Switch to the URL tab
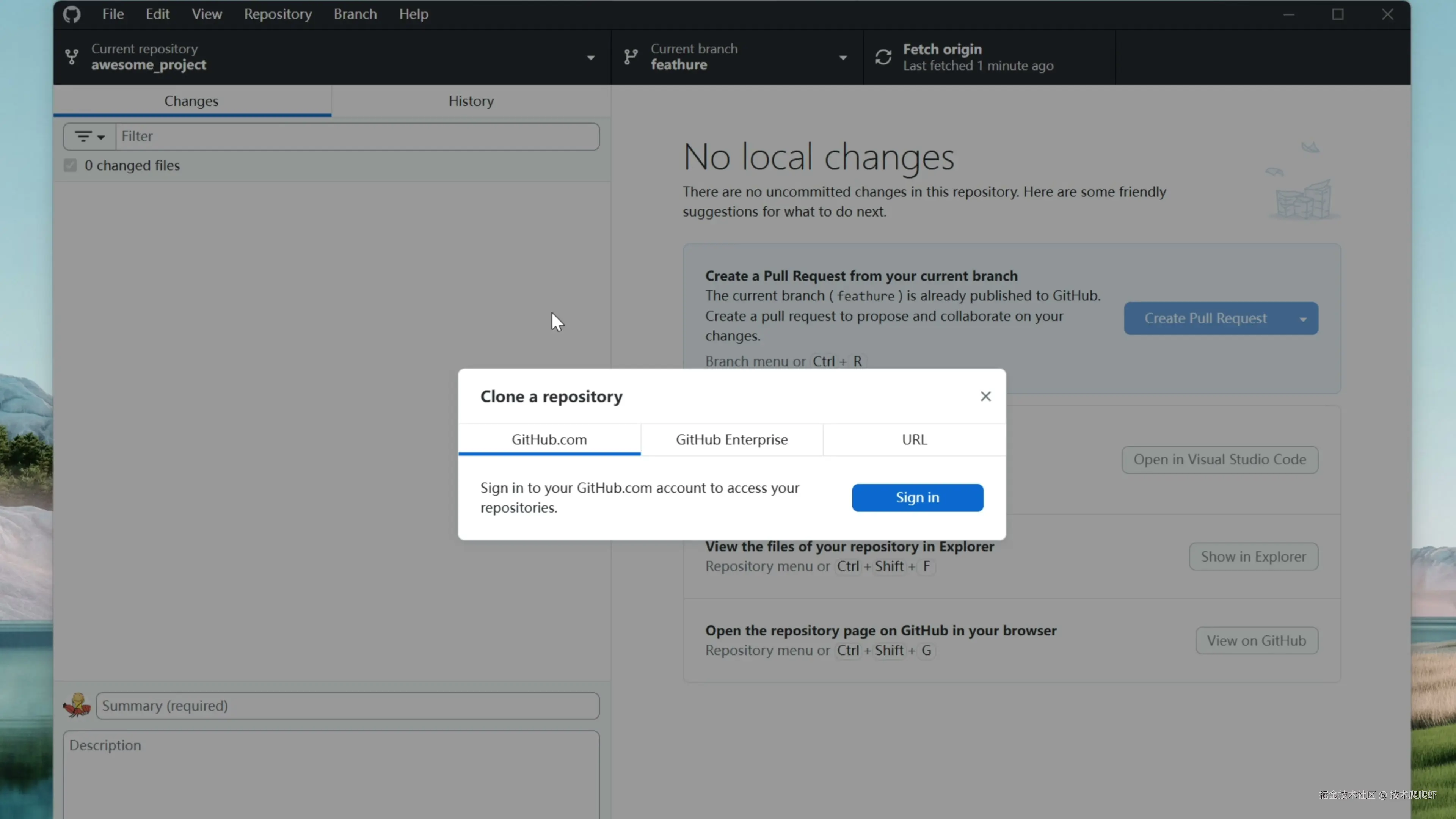This screenshot has height=819, width=1456. tap(914, 439)
